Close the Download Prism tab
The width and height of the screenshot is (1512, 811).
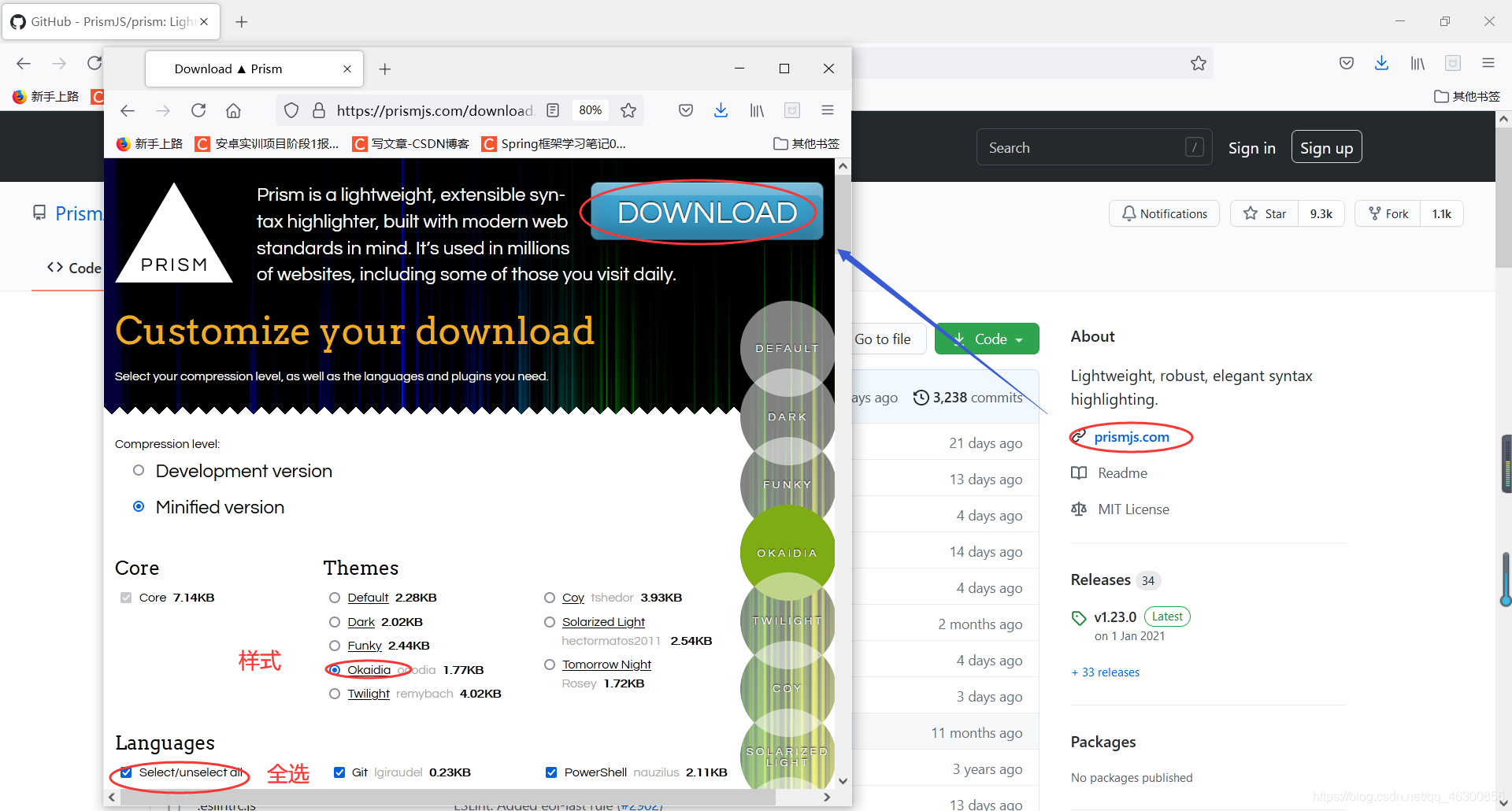click(x=347, y=69)
